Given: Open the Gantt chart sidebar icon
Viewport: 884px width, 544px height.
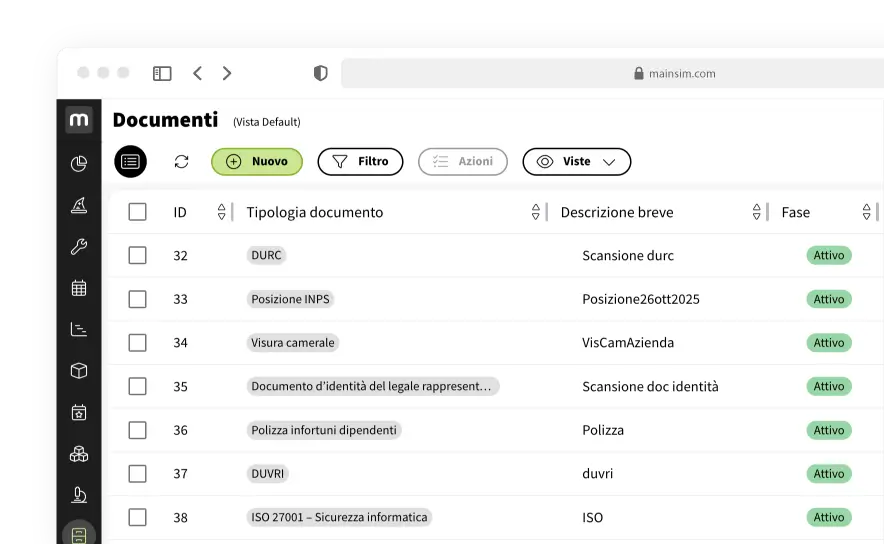Looking at the screenshot, I should [x=79, y=329].
